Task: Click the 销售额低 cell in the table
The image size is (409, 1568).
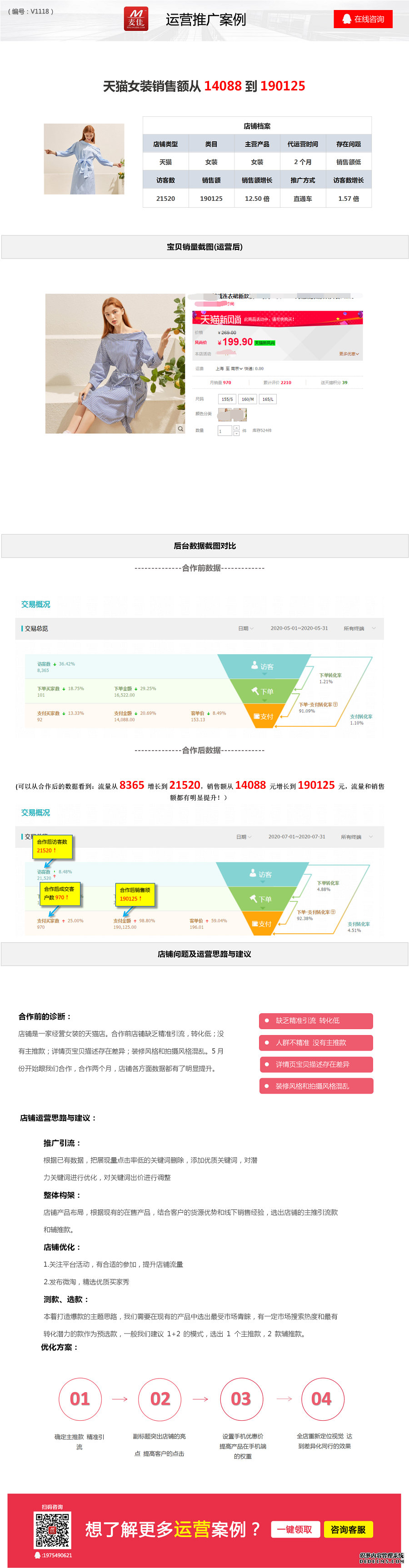Action: tap(349, 162)
